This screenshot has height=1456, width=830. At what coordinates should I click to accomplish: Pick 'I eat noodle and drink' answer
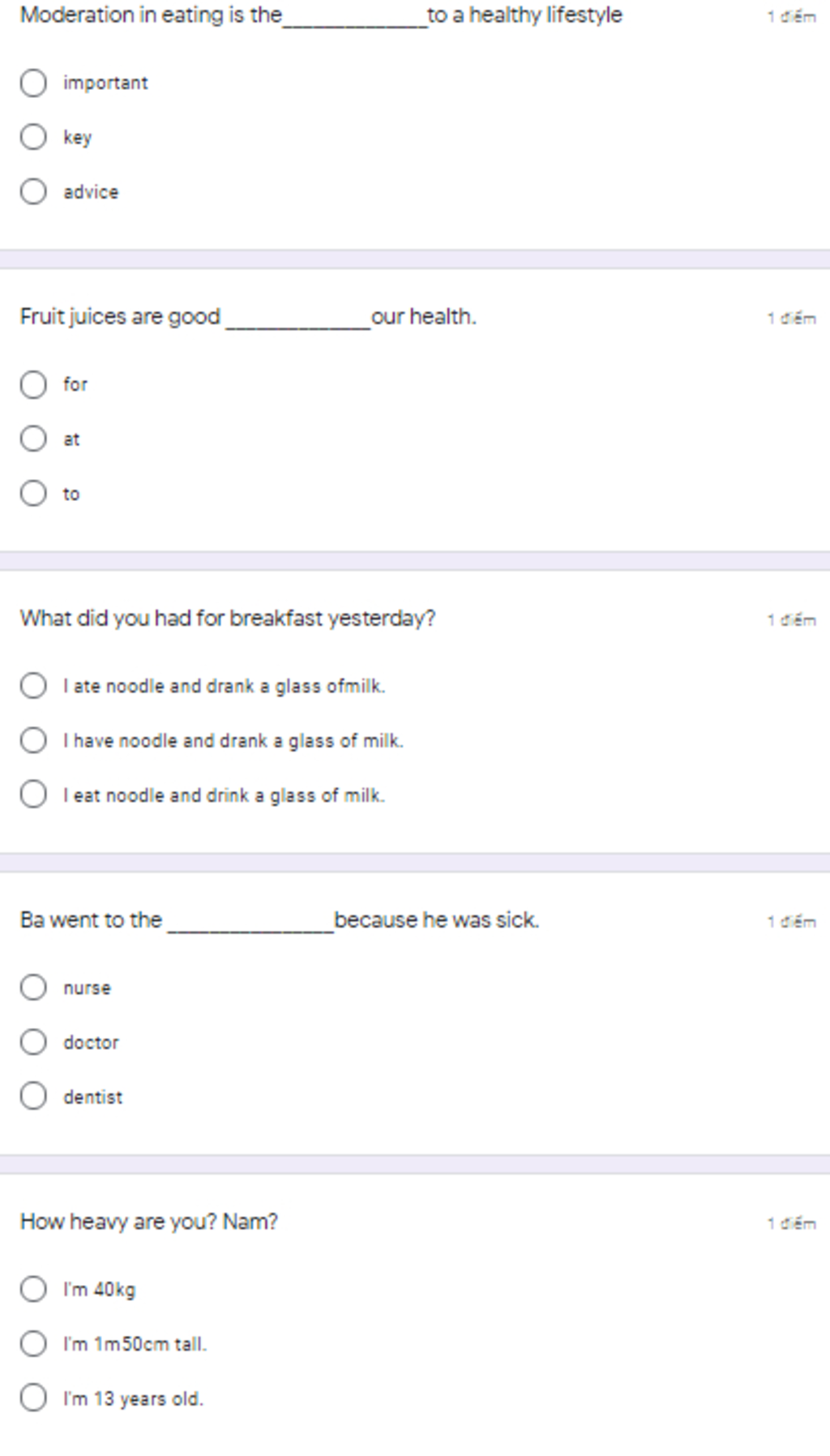[33, 794]
